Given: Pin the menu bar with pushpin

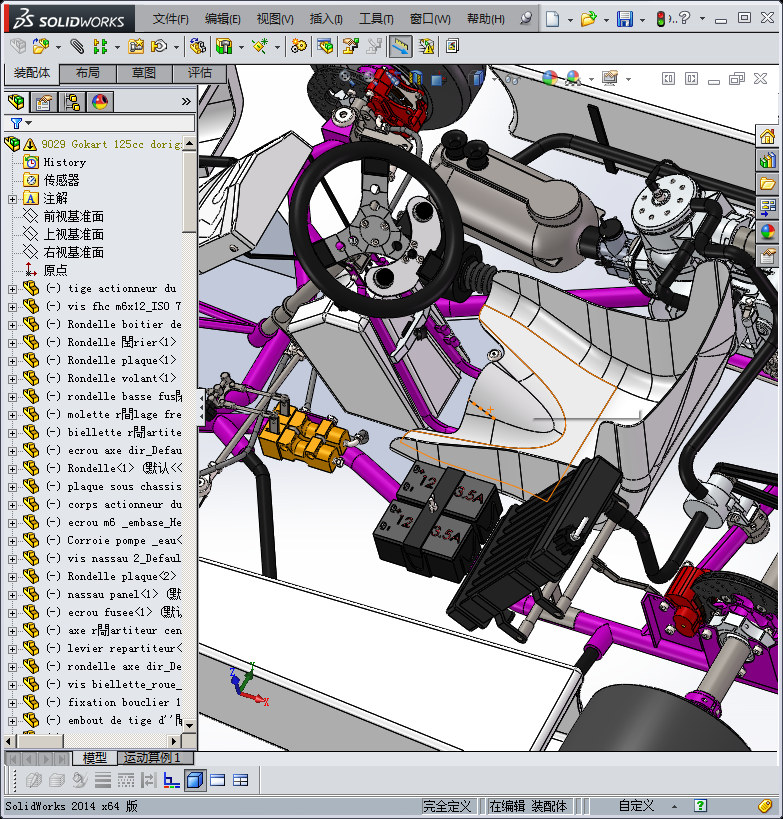Looking at the screenshot, I should [525, 19].
